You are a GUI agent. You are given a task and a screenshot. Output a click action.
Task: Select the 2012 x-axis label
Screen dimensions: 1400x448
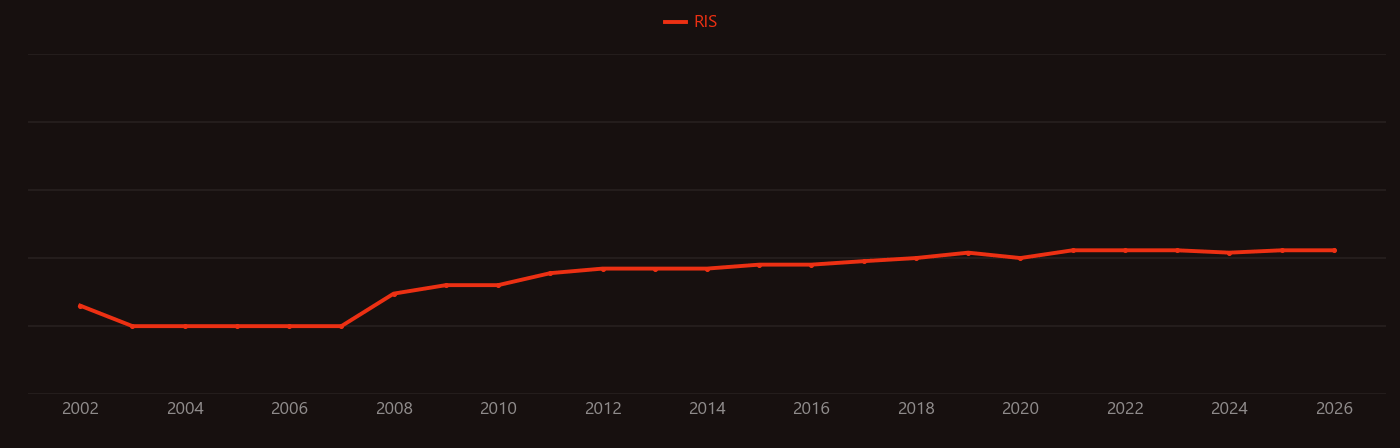603,409
